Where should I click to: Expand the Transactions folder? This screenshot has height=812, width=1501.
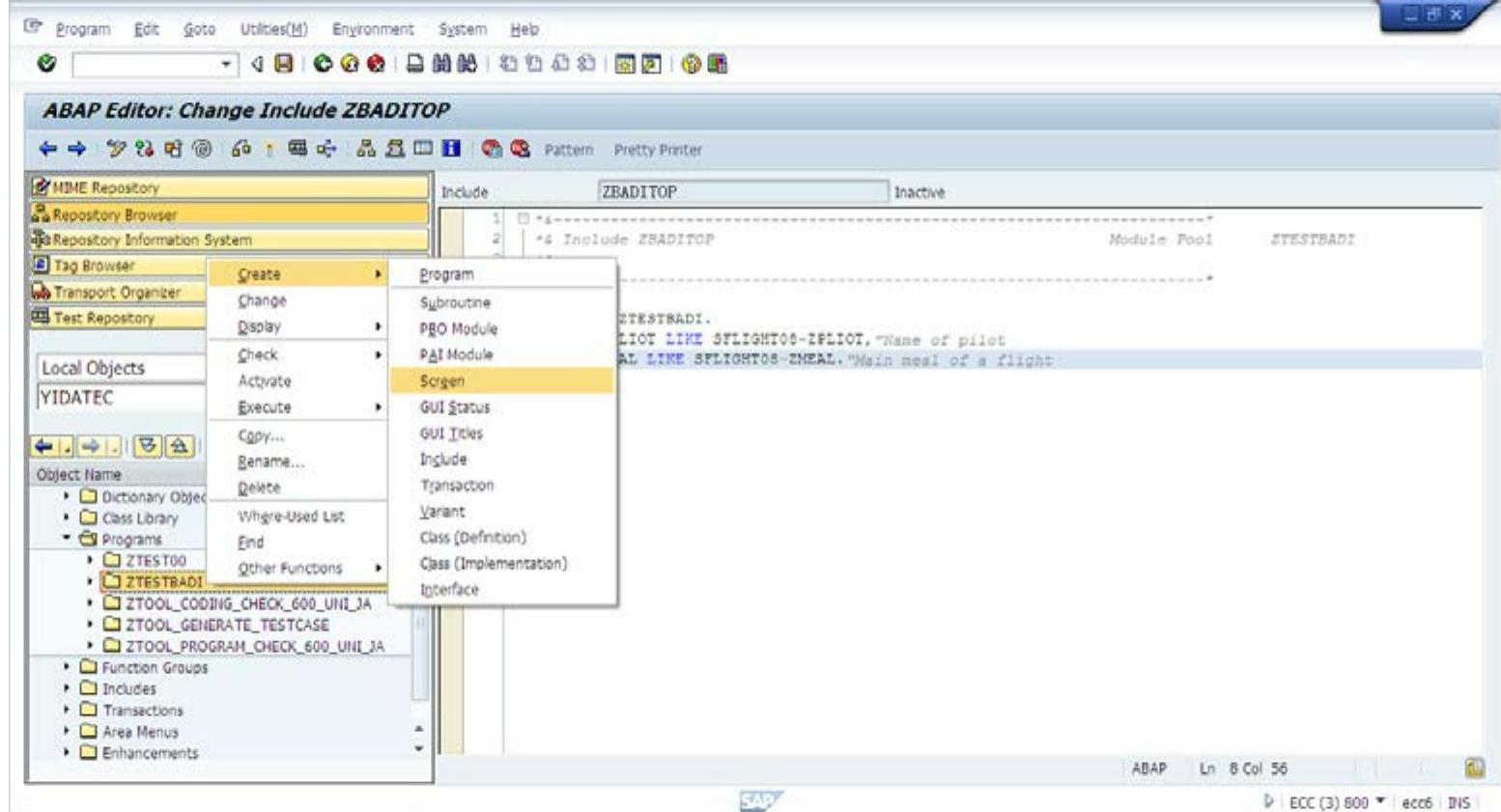click(68, 710)
